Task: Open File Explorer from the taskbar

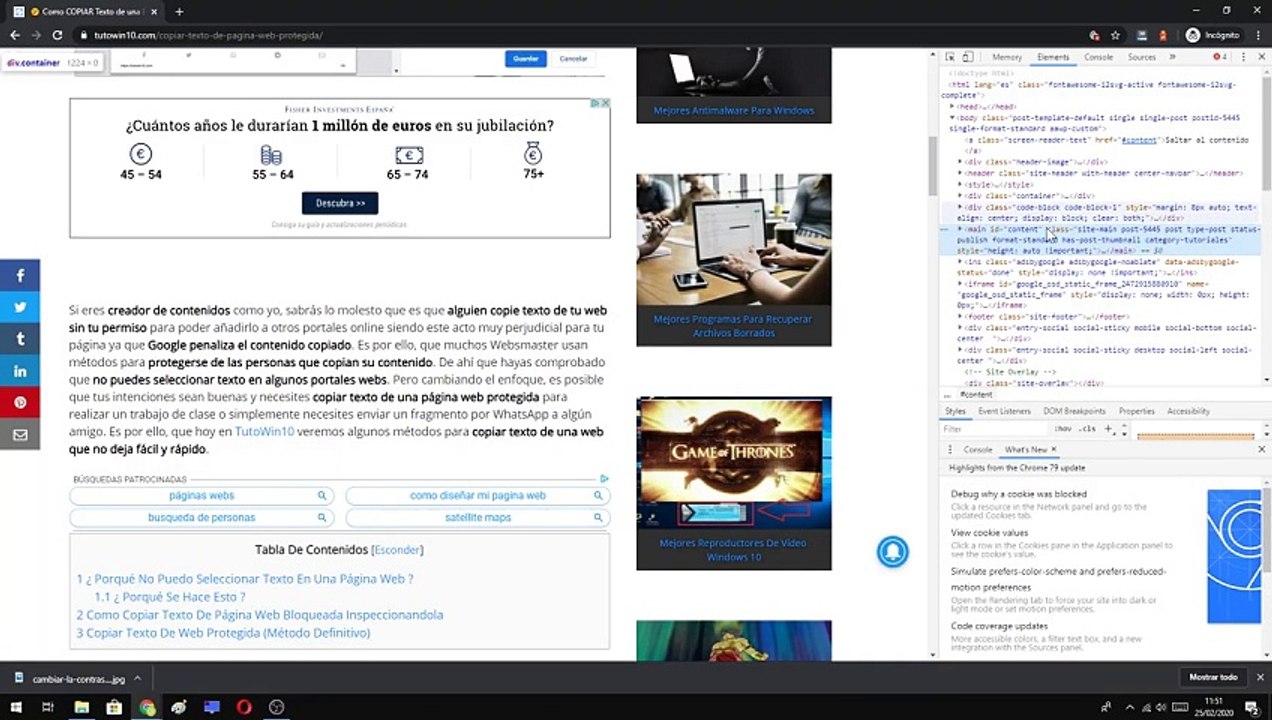Action: [82, 707]
